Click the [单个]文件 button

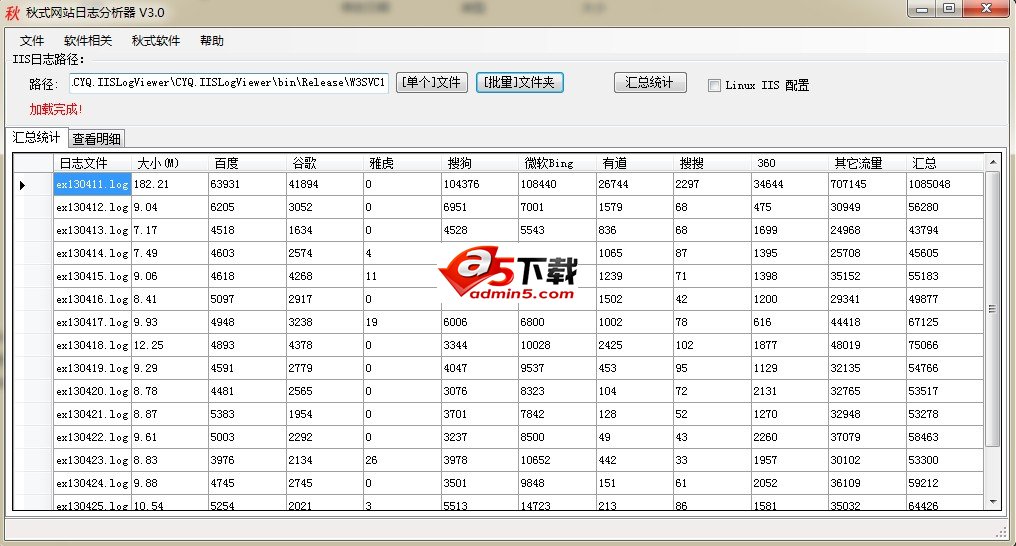coord(432,82)
